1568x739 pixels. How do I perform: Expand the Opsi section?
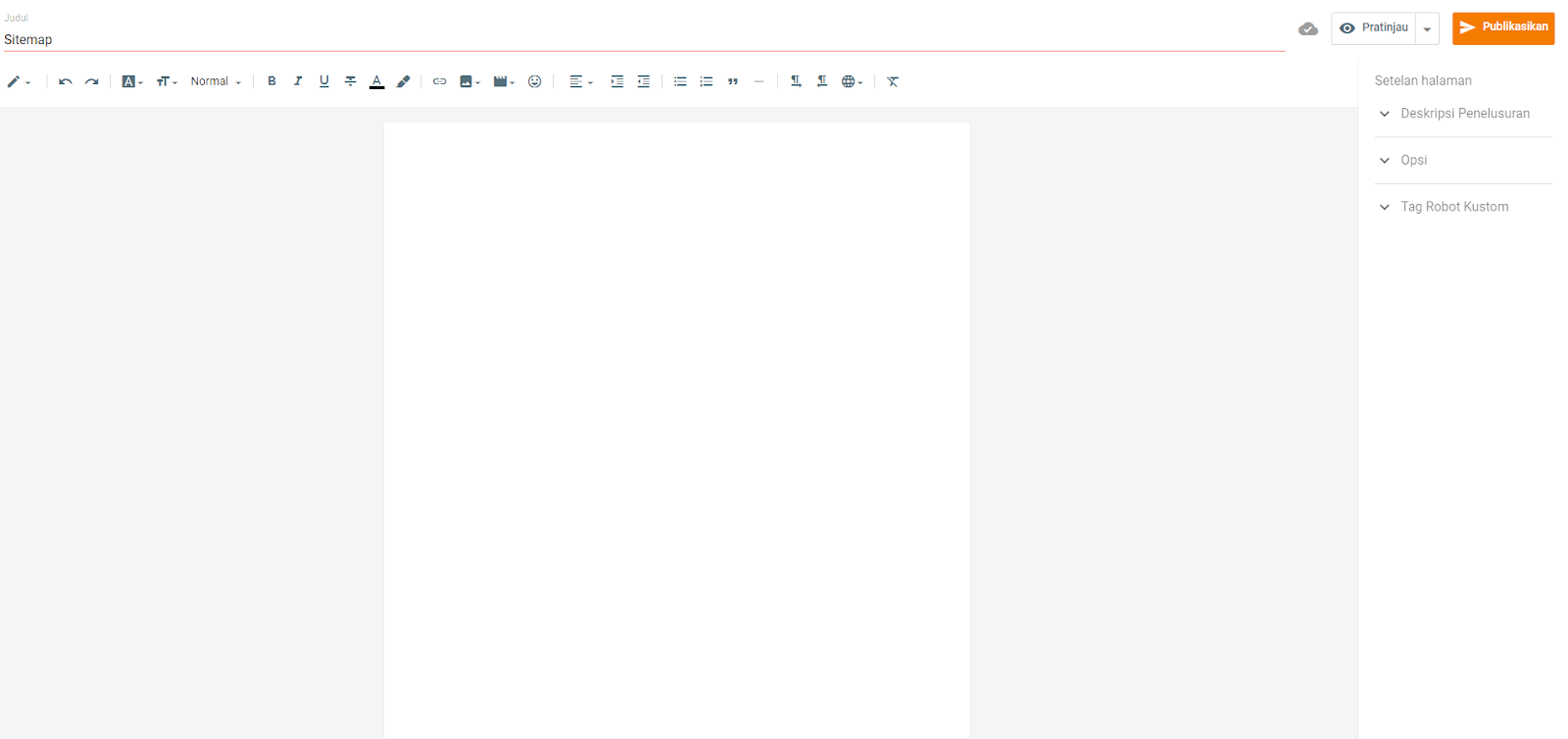pyautogui.click(x=1463, y=161)
